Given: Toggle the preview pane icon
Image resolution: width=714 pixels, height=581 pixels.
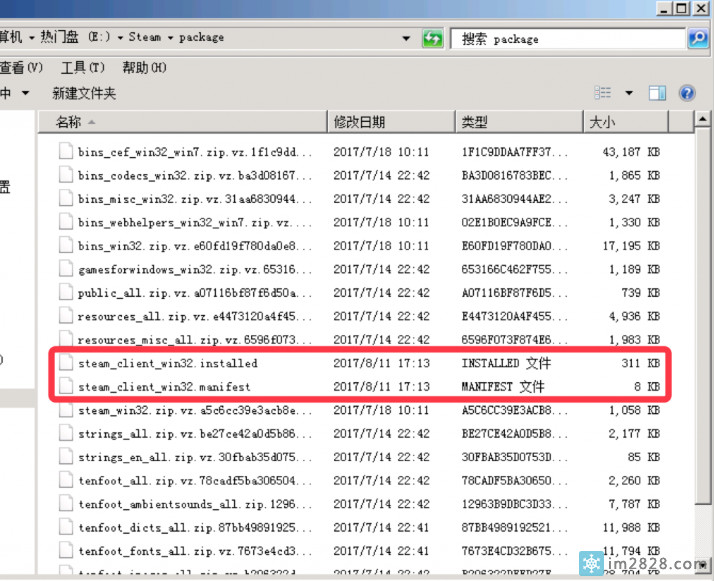Looking at the screenshot, I should (657, 93).
